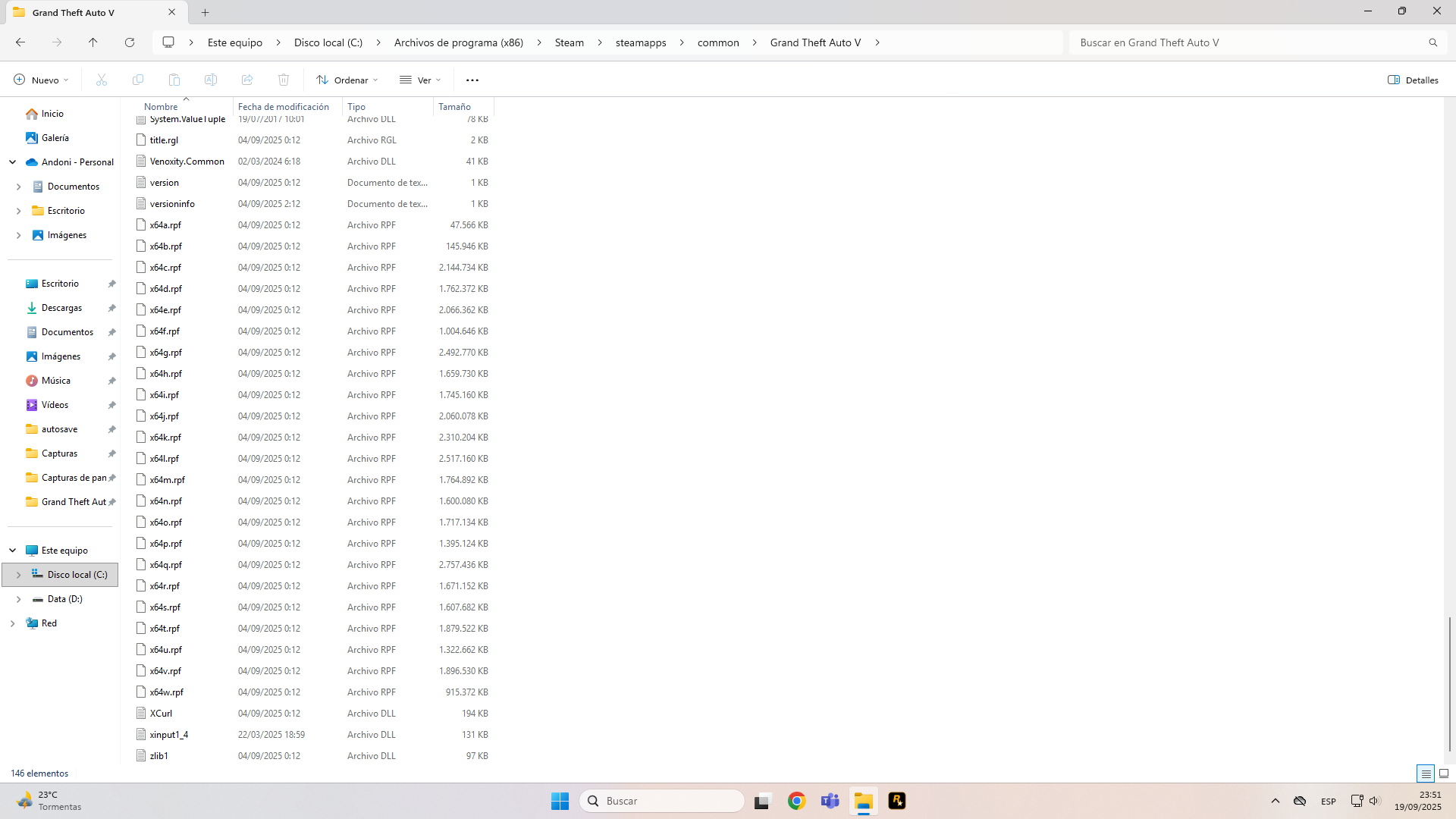Switch to details list view toggle
The width and height of the screenshot is (1456, 819).
(1426, 773)
